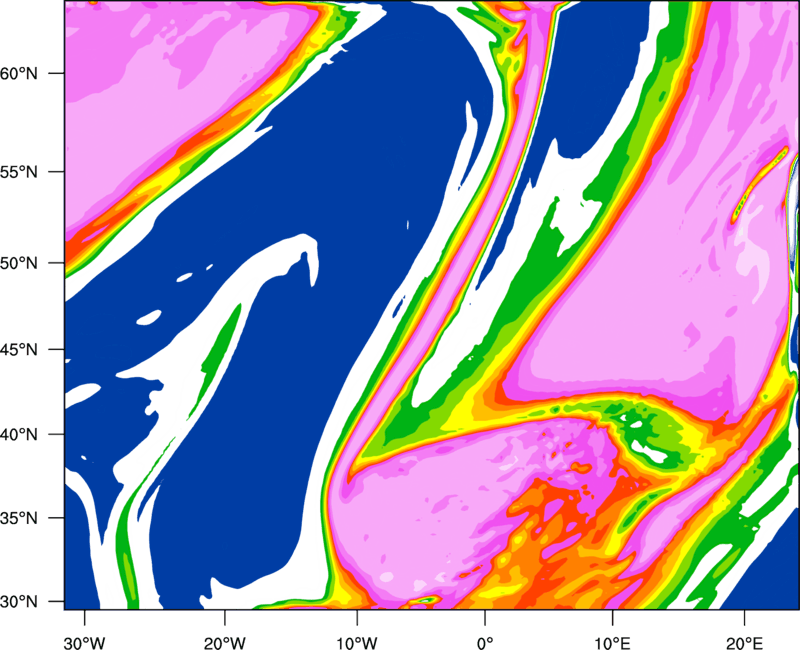The width and height of the screenshot is (800, 650).
Task: Click the 45°N latitude label
Action: click(x=19, y=349)
